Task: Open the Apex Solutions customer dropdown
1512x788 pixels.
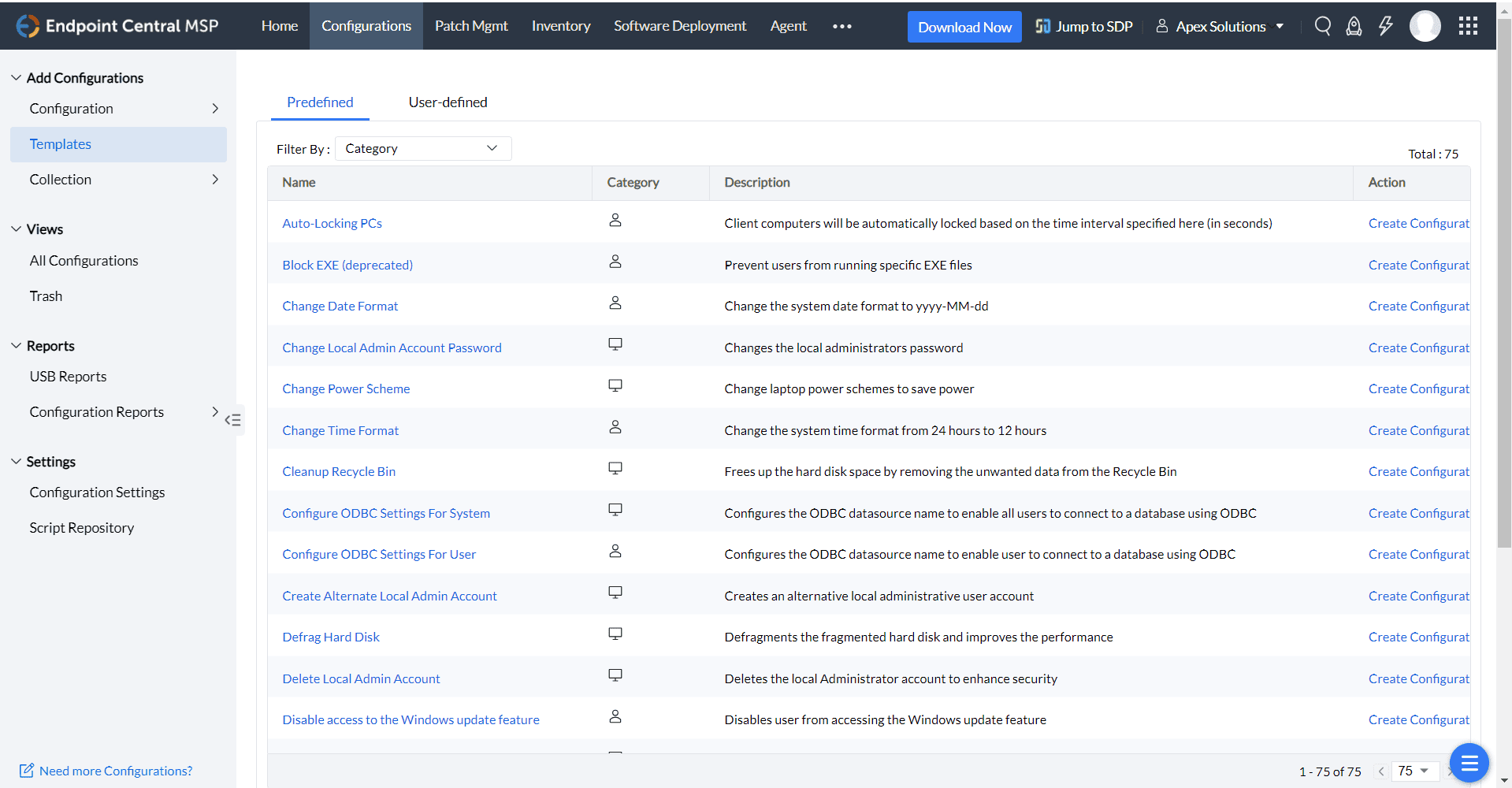Action: (1220, 26)
